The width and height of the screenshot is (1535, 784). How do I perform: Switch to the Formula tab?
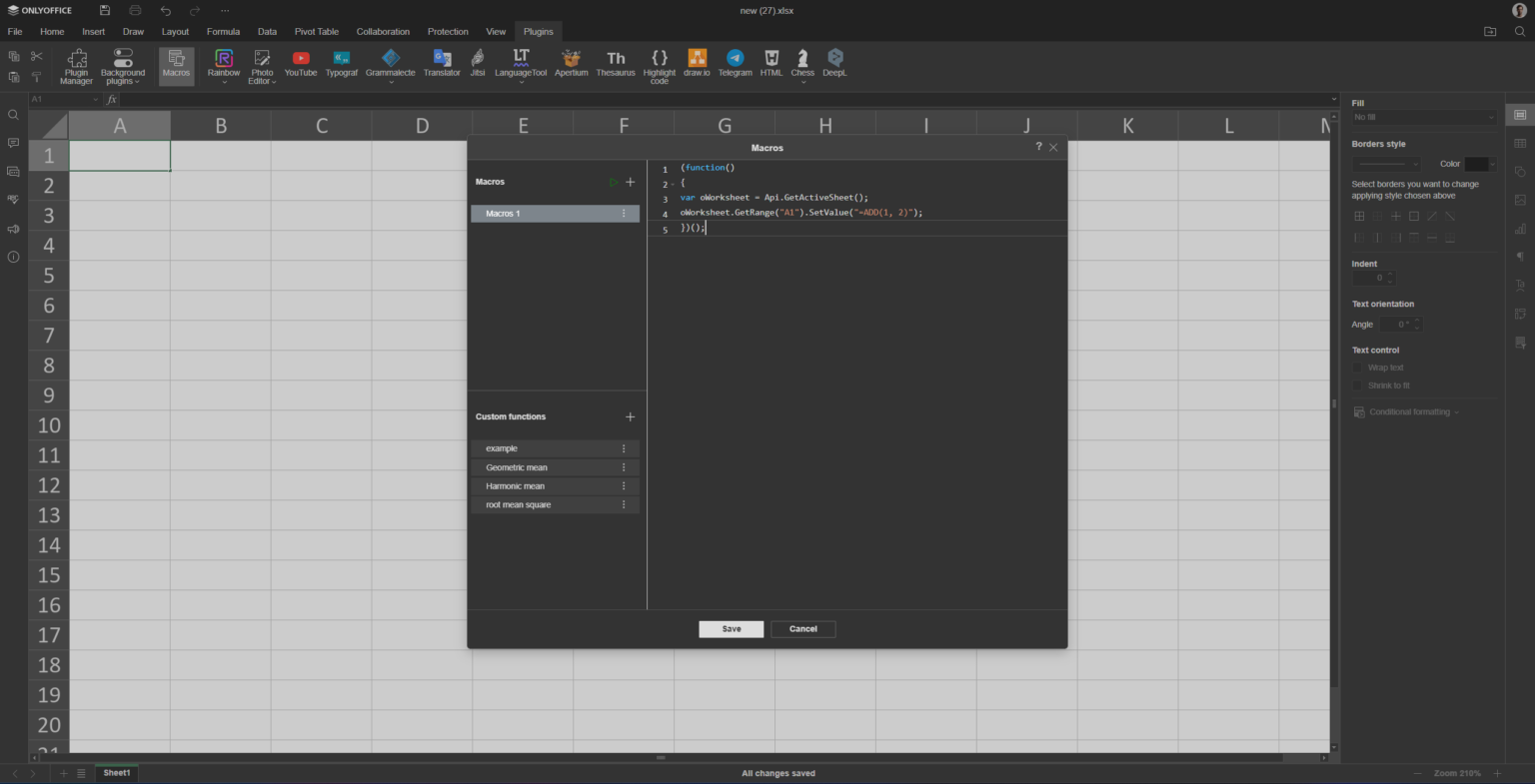[223, 32]
